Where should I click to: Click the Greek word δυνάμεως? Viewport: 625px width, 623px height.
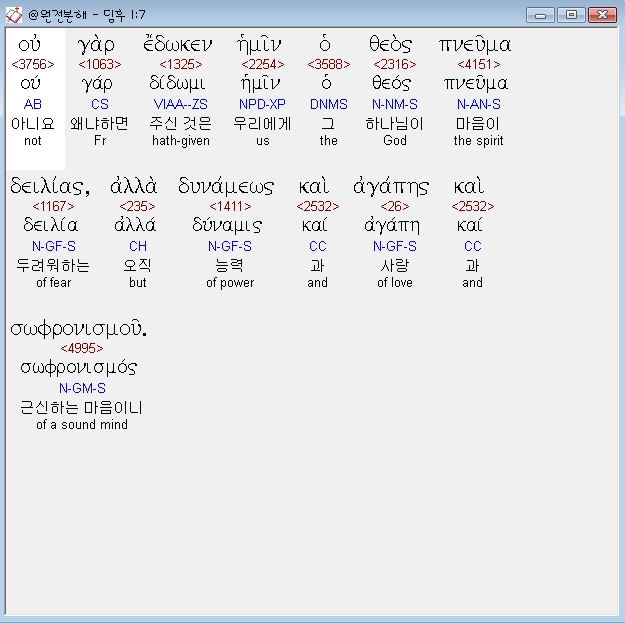226,187
